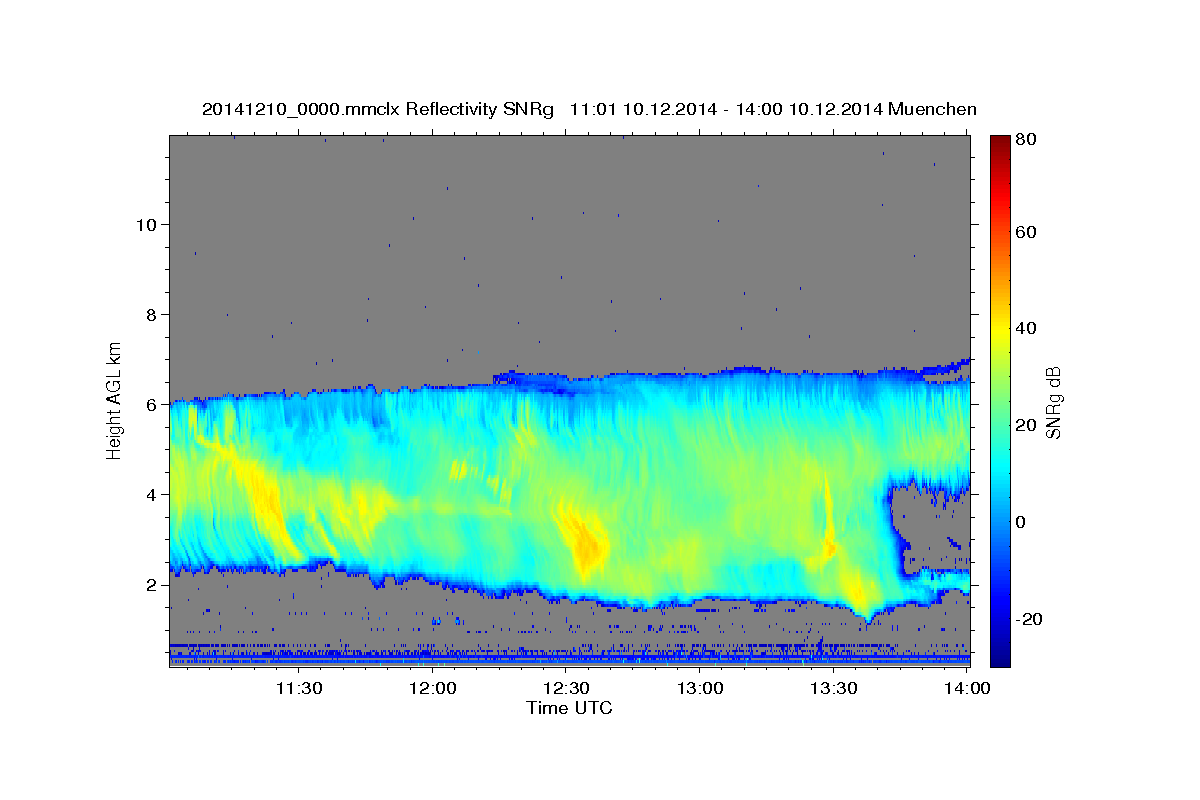Click the orange reflectivity spot near 13:30
The height and width of the screenshot is (800, 1200).
pos(829,548)
